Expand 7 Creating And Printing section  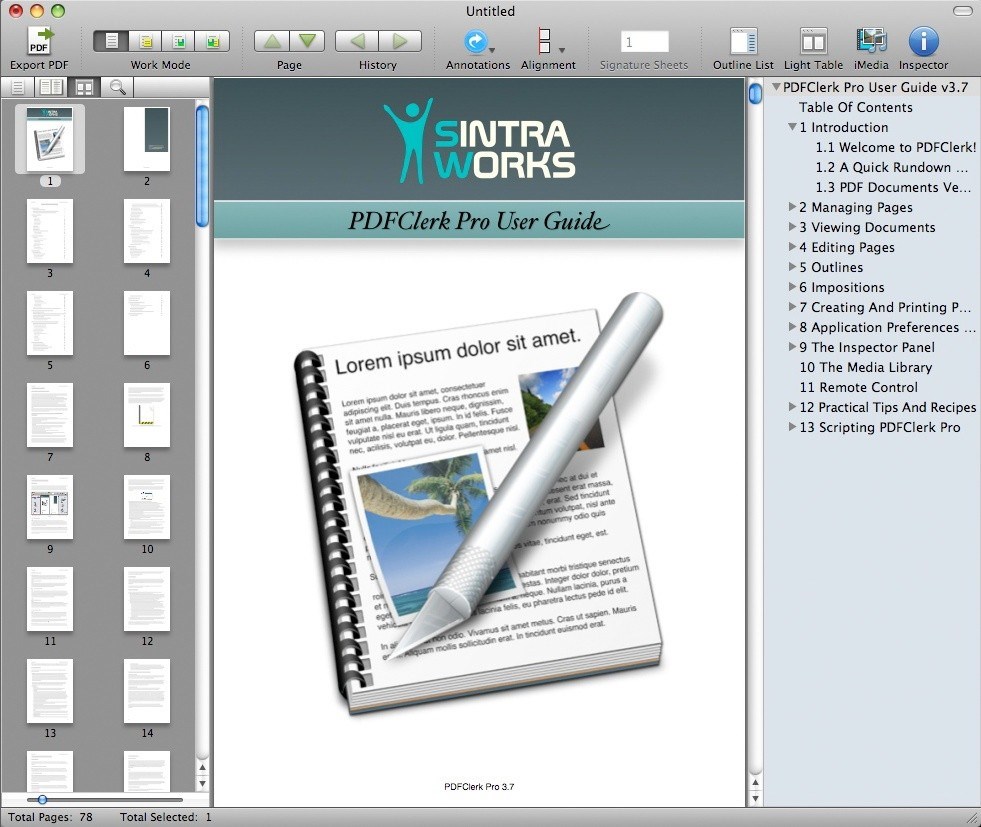pyautogui.click(x=792, y=307)
